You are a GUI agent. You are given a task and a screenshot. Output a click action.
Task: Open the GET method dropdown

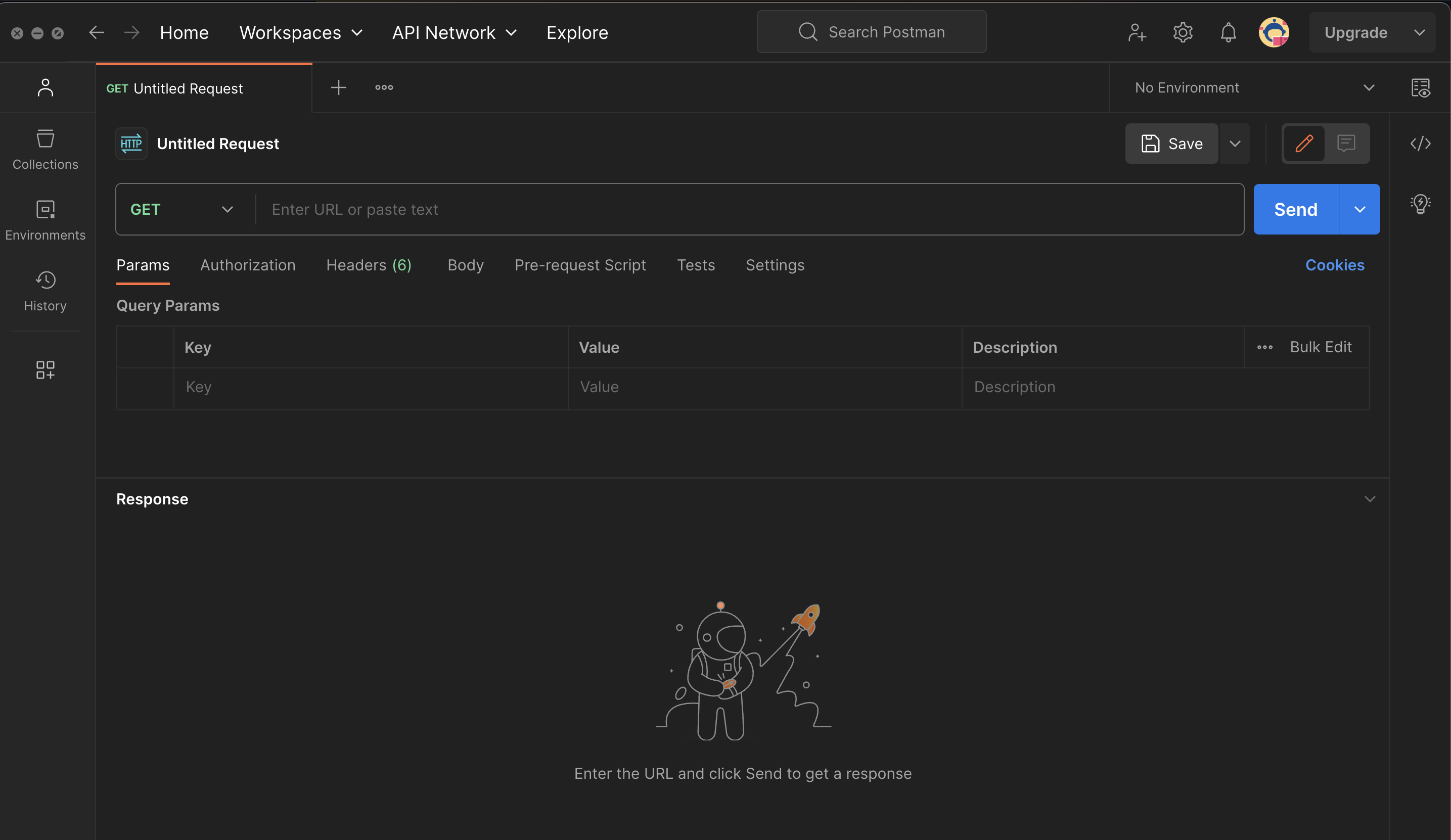coord(183,210)
